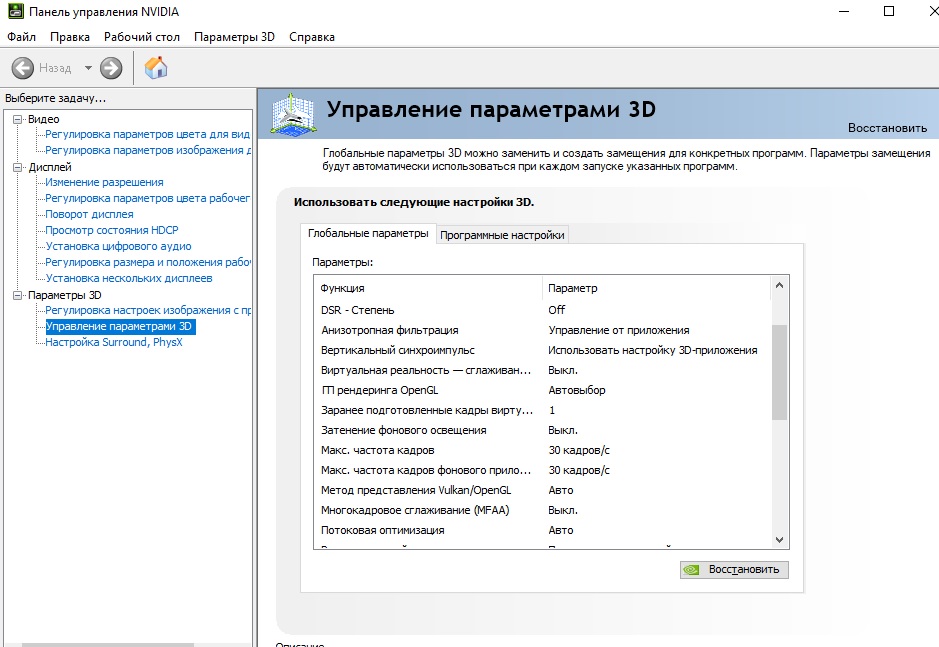Screen dimensions: 939x647
Task: Click settings list scroll up arrow
Action: click(779, 286)
